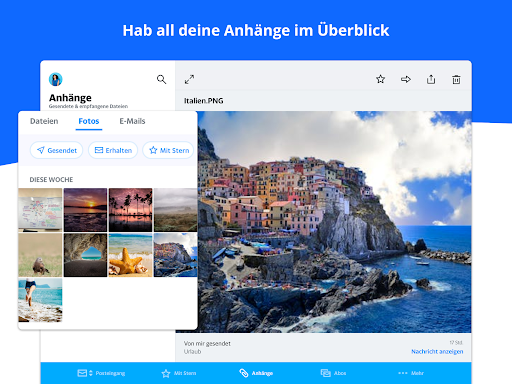The image size is (512, 384).
Task: Open the profile avatar
Action: click(x=56, y=79)
